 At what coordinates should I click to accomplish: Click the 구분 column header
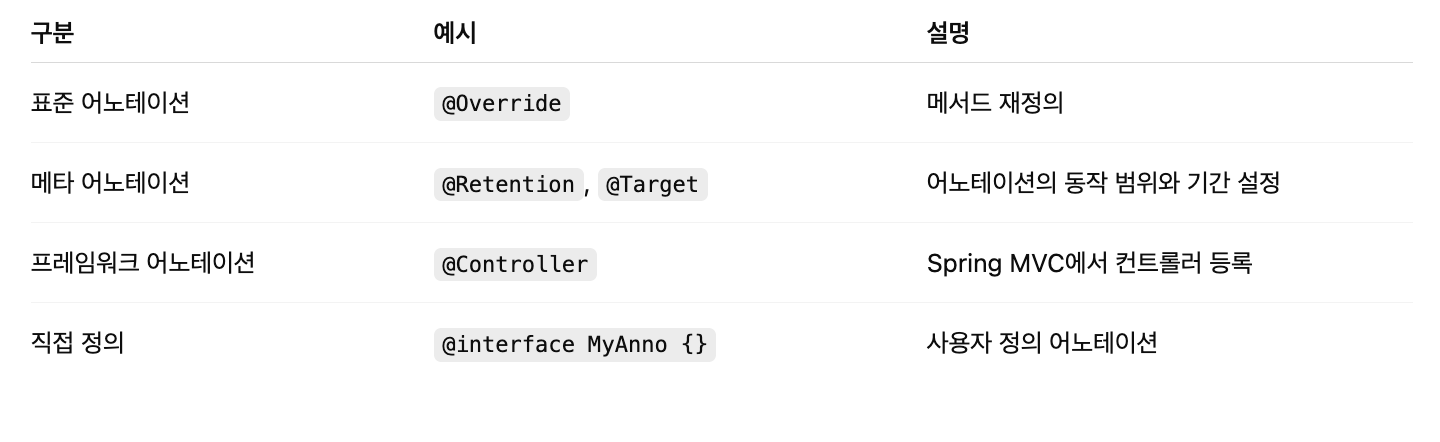(52, 33)
